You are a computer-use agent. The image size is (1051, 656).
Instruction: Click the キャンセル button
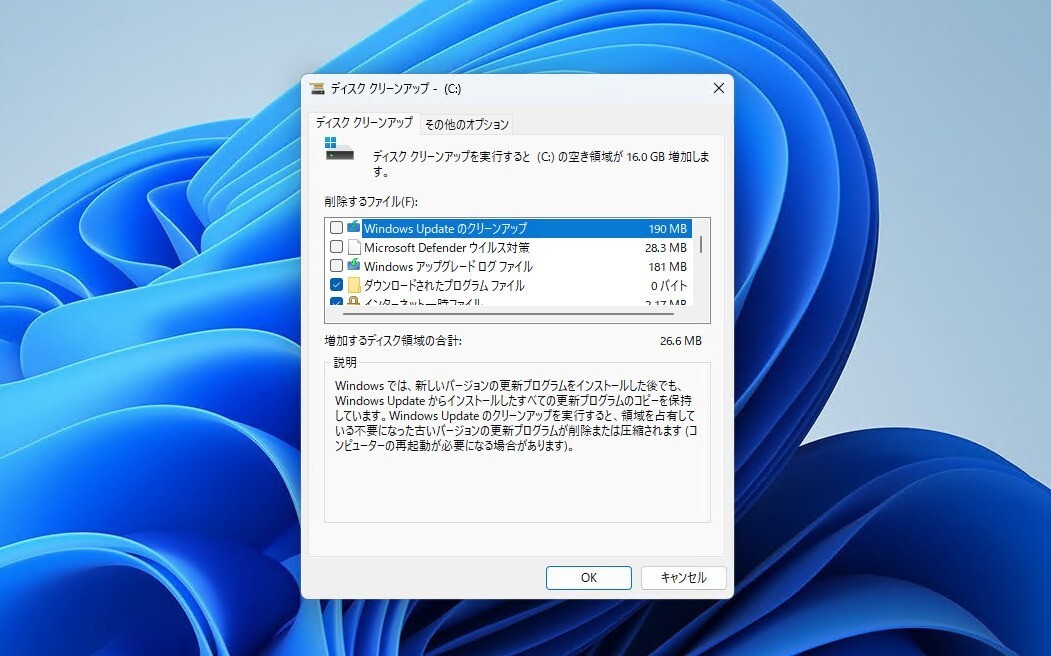point(683,578)
